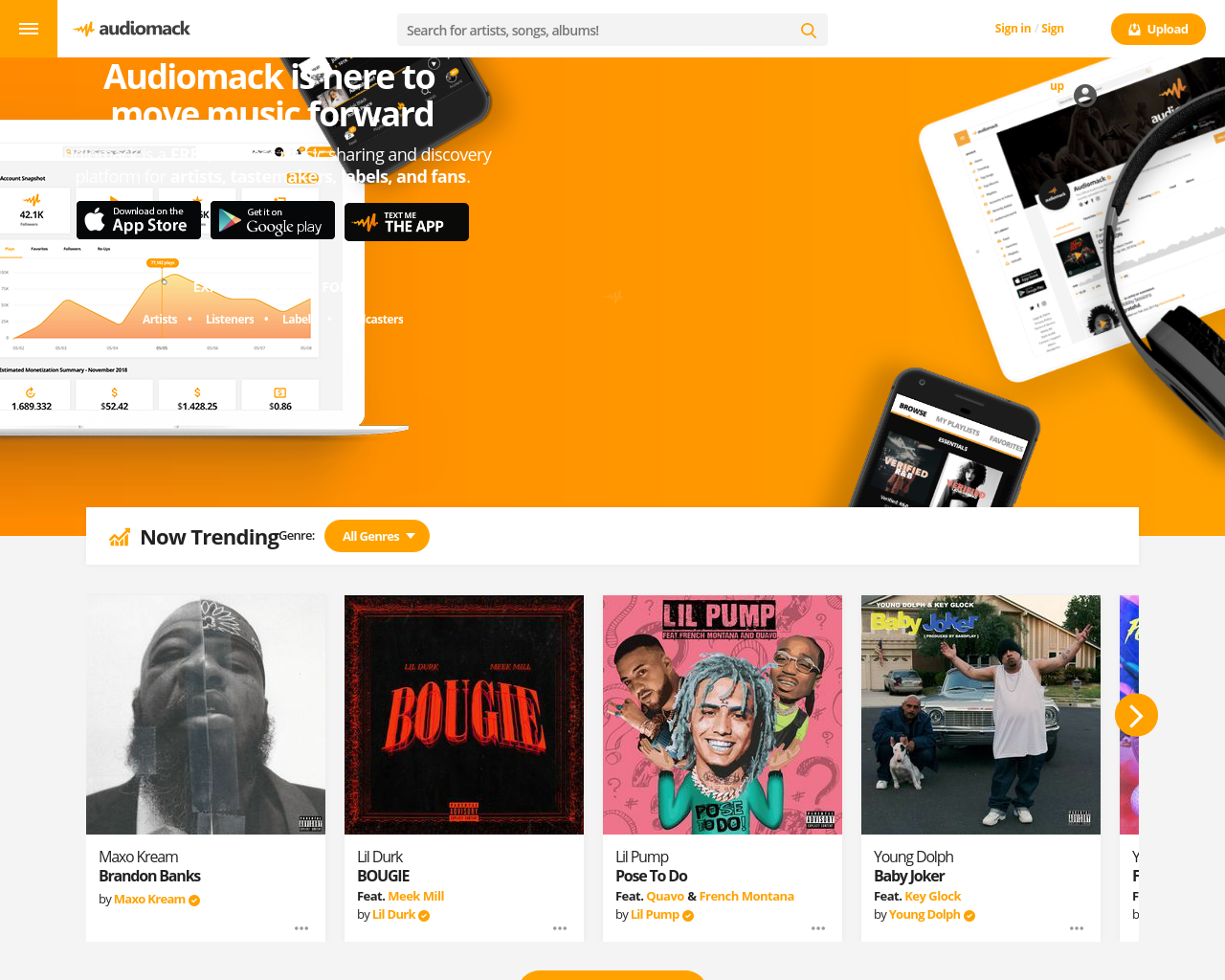Click the user profile avatar icon

[1085, 95]
